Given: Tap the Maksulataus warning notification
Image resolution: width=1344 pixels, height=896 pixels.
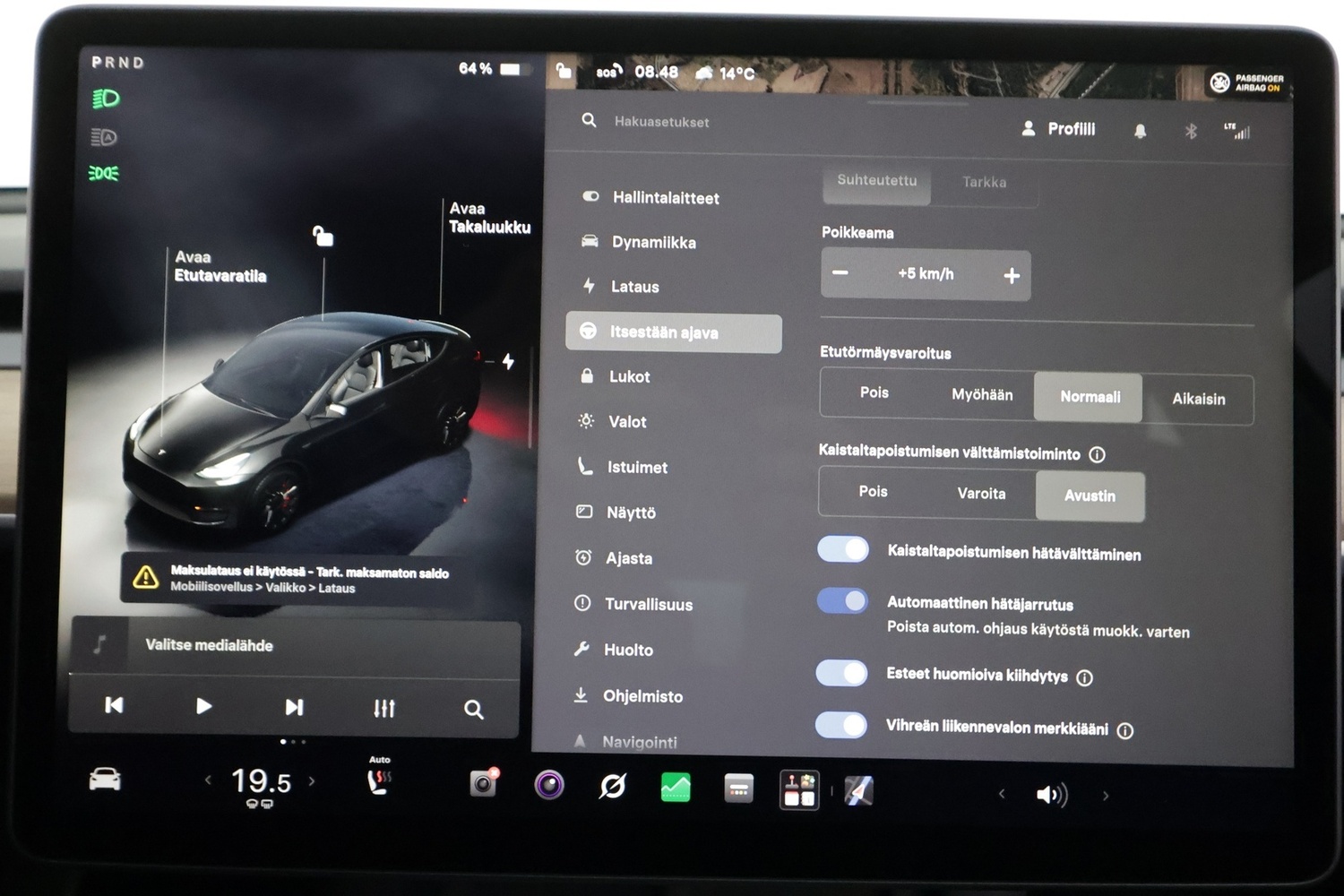Looking at the screenshot, I should pyautogui.click(x=296, y=579).
